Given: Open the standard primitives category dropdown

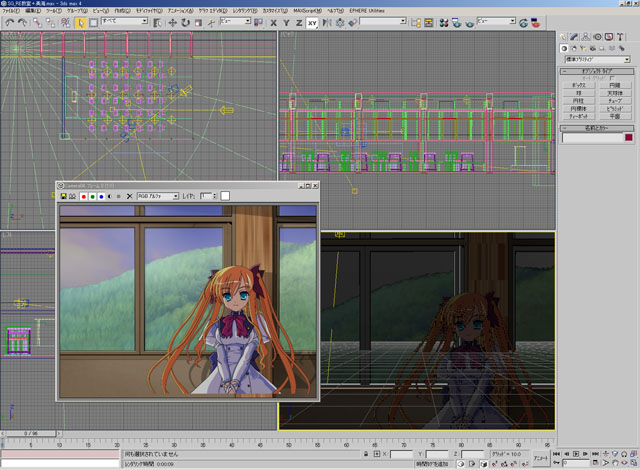Looking at the screenshot, I should click(x=598, y=60).
